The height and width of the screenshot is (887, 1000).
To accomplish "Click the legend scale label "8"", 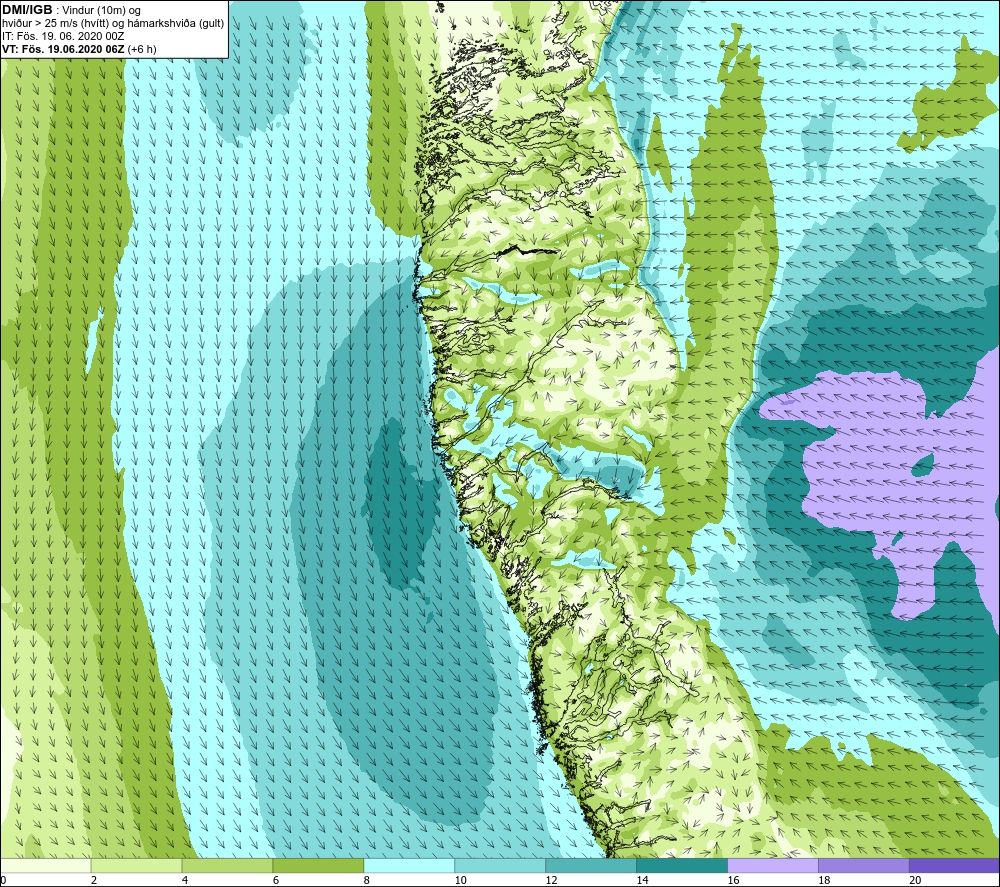I will click(367, 880).
